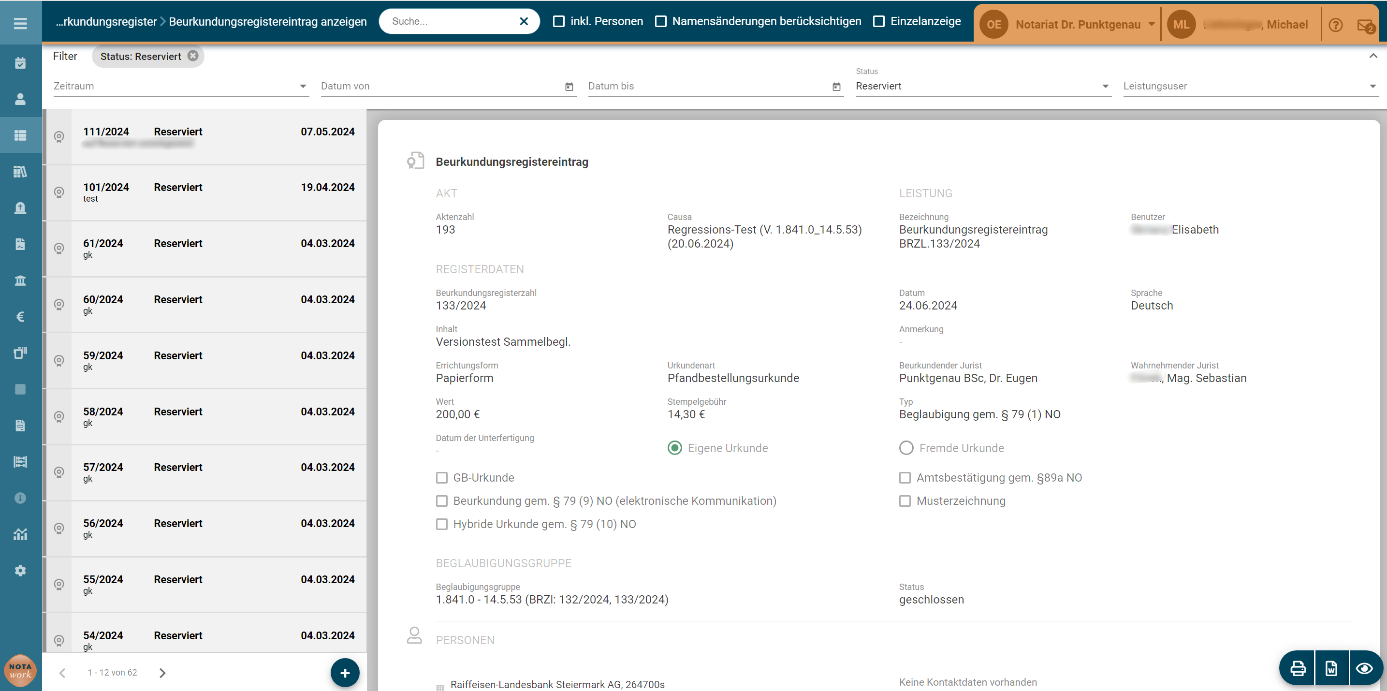Click the Causa value 'Regressions-Test'
Screen dimensions: 1387x691
(765, 236)
